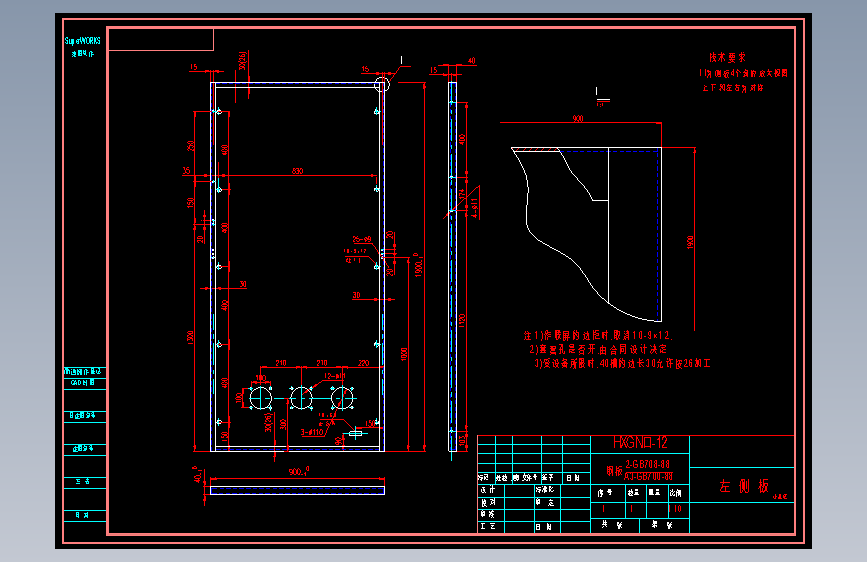This screenshot has width=867, height=562.
Task: Click the 1900 dimension beside detail view
Action: (690, 242)
